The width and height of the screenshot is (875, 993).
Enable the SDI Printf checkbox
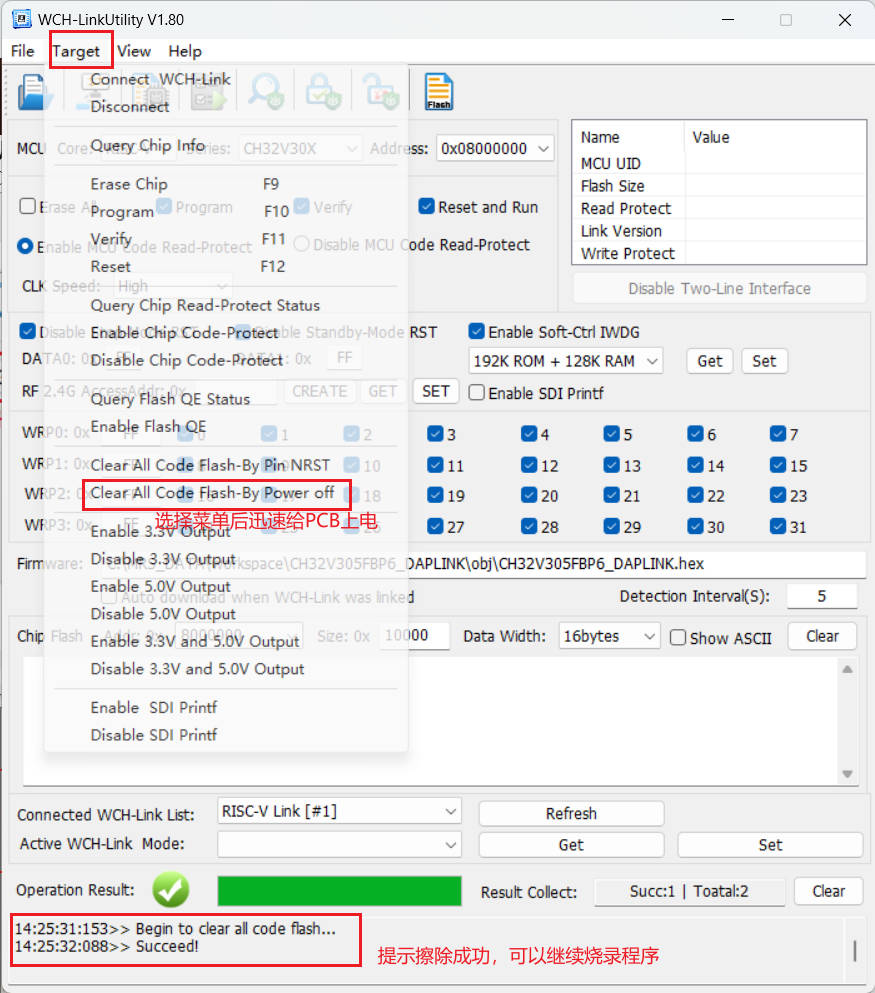tap(476, 393)
